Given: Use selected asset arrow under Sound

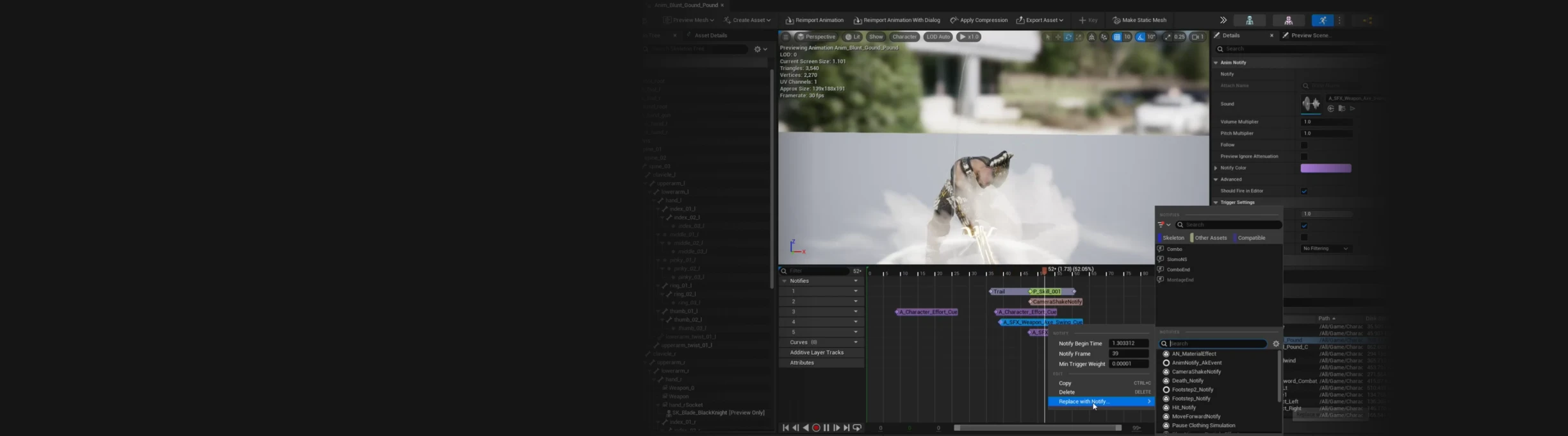Looking at the screenshot, I should click(x=1331, y=108).
